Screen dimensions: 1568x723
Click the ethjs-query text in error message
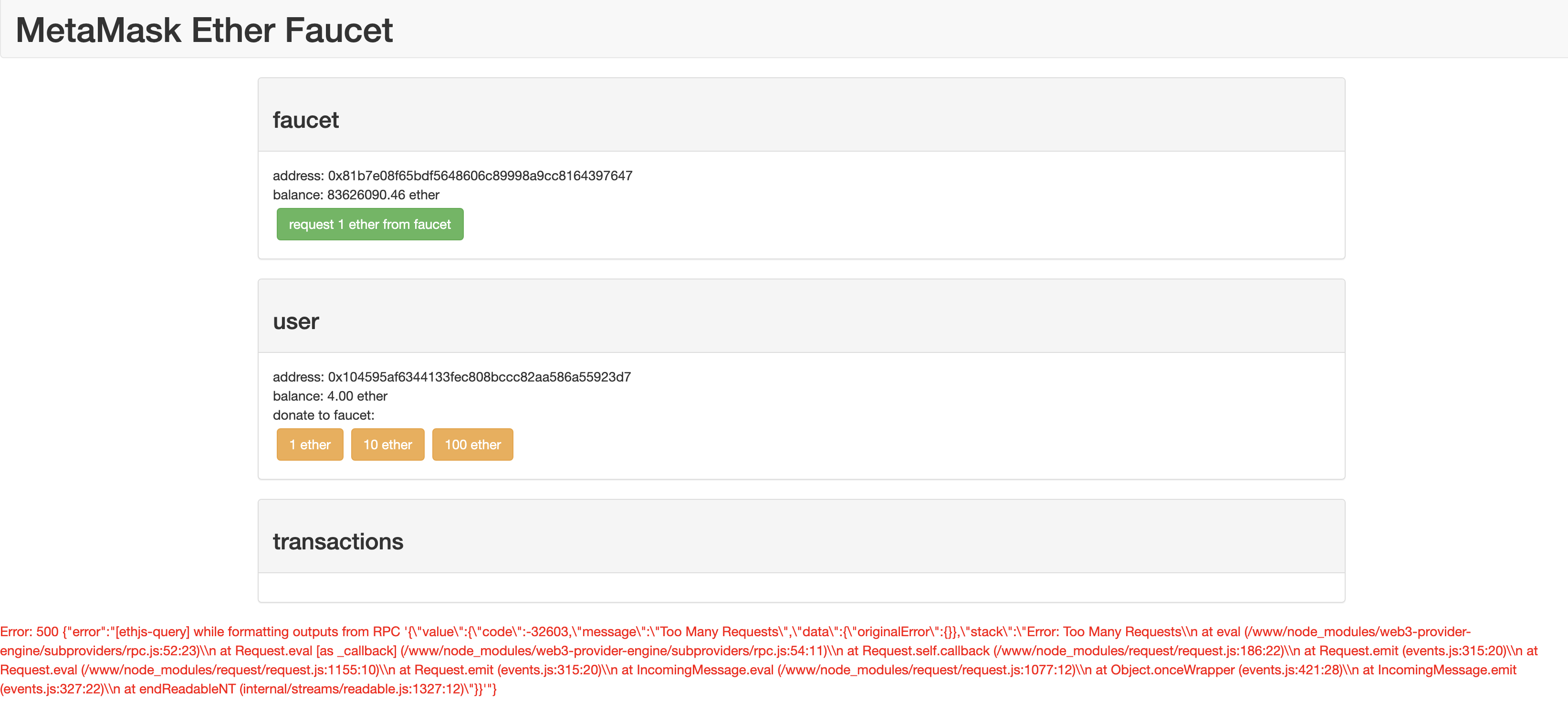point(152,632)
